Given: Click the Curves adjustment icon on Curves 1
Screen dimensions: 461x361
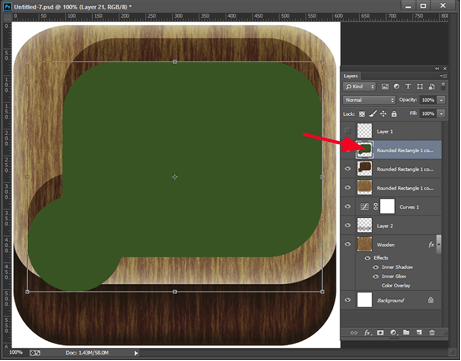Looking at the screenshot, I should (365, 207).
